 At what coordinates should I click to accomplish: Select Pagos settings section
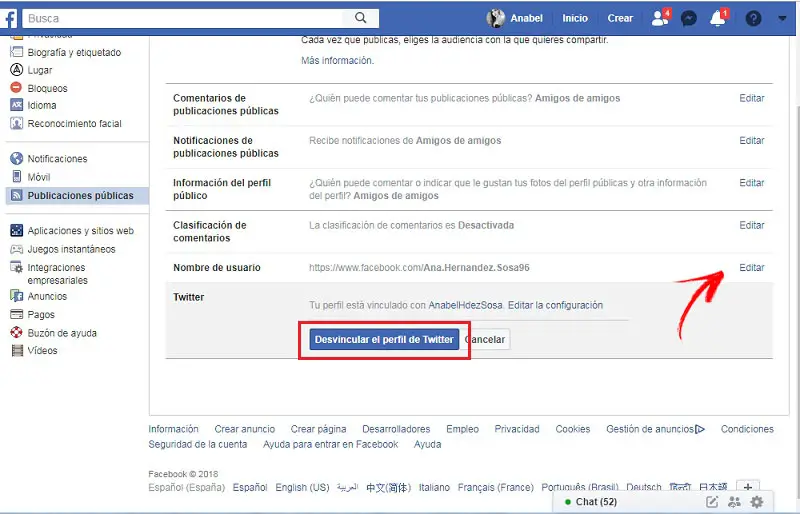point(41,314)
